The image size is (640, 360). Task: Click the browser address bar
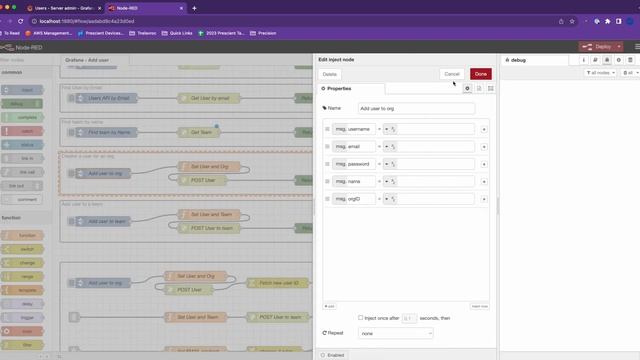[294, 21]
